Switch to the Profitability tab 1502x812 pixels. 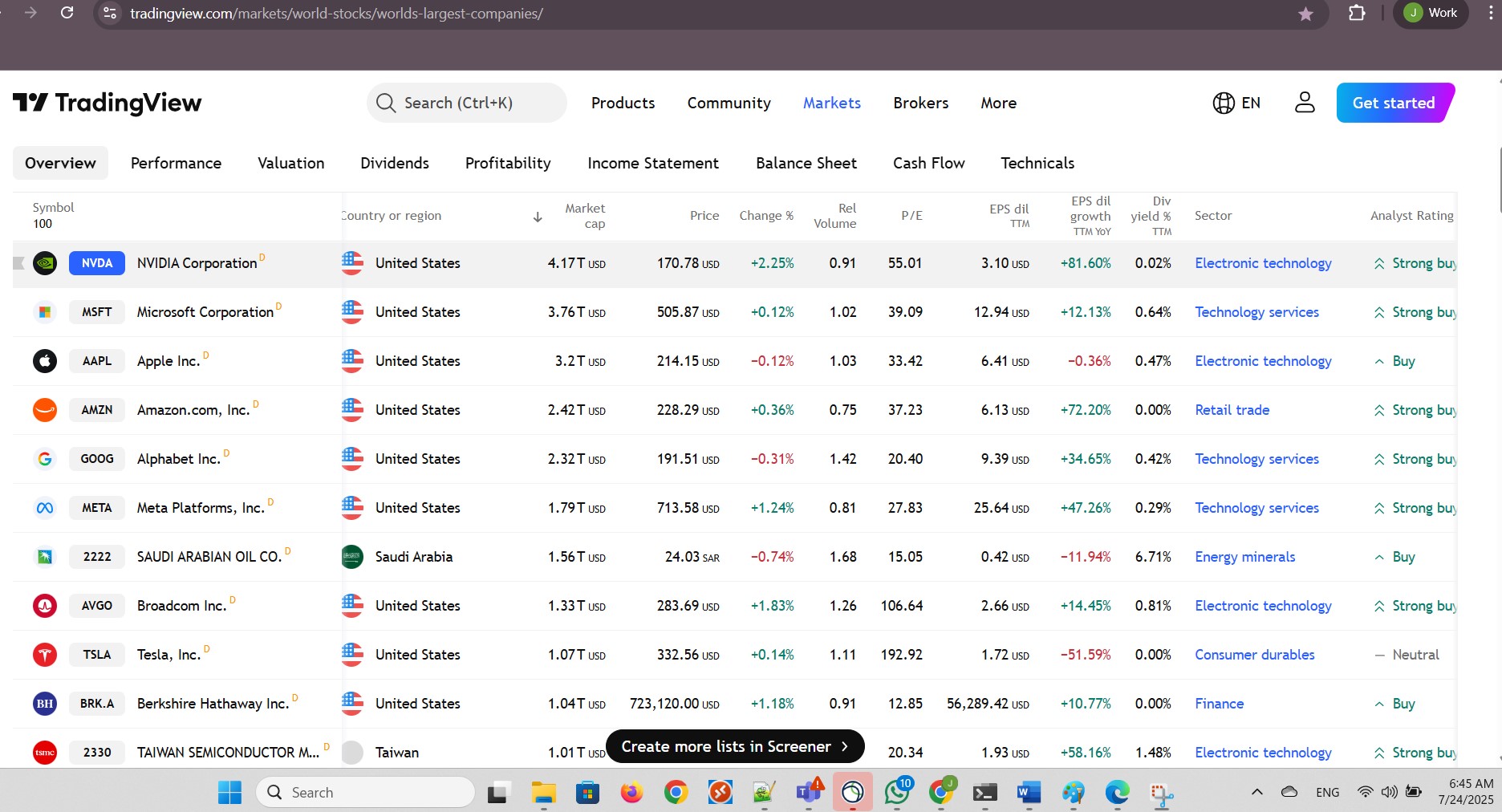point(508,163)
